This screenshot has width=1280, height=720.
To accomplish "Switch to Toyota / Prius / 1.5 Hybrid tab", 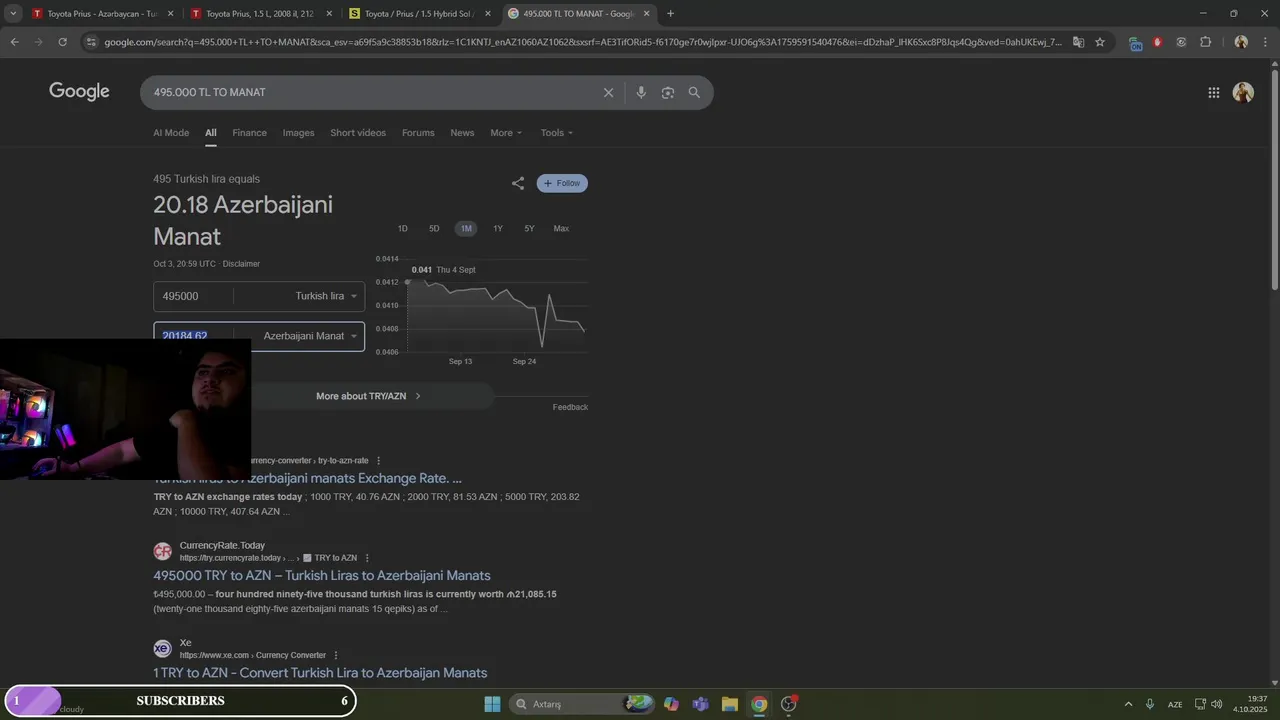I will 420,14.
